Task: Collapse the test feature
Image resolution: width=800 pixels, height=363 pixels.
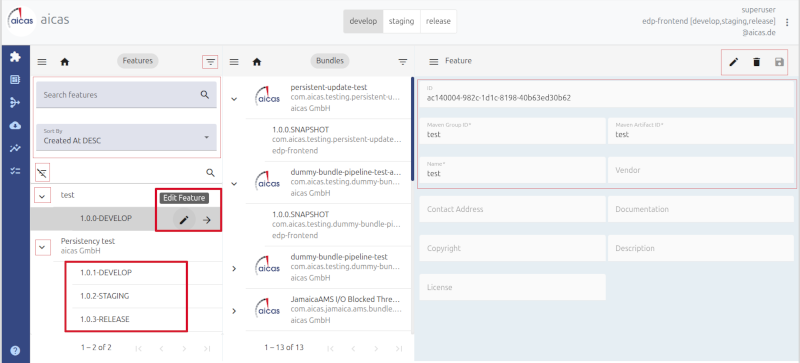Action: click(x=42, y=196)
